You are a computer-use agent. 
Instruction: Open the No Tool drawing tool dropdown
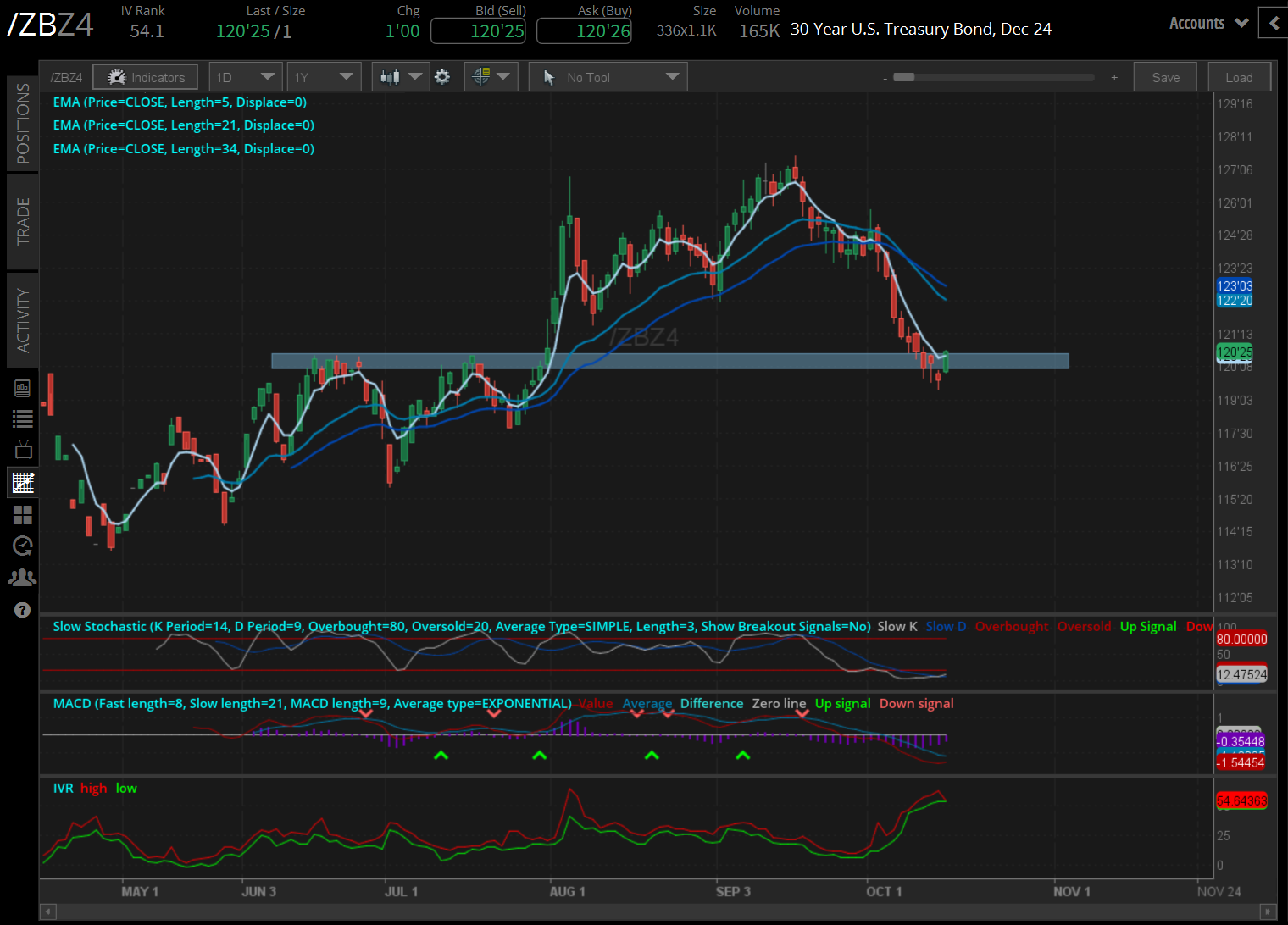coord(608,76)
